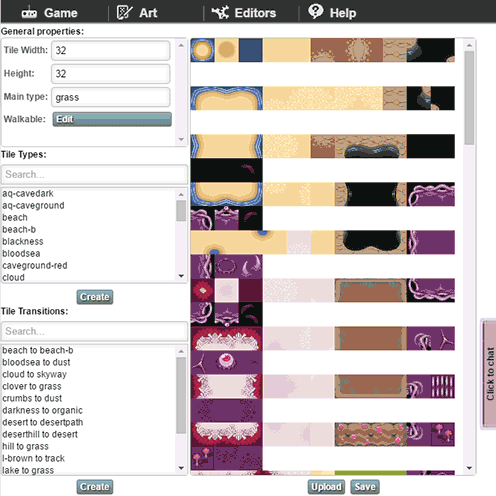Click the Editors gears icon
Viewport: 496px width, 496px height.
click(220, 13)
